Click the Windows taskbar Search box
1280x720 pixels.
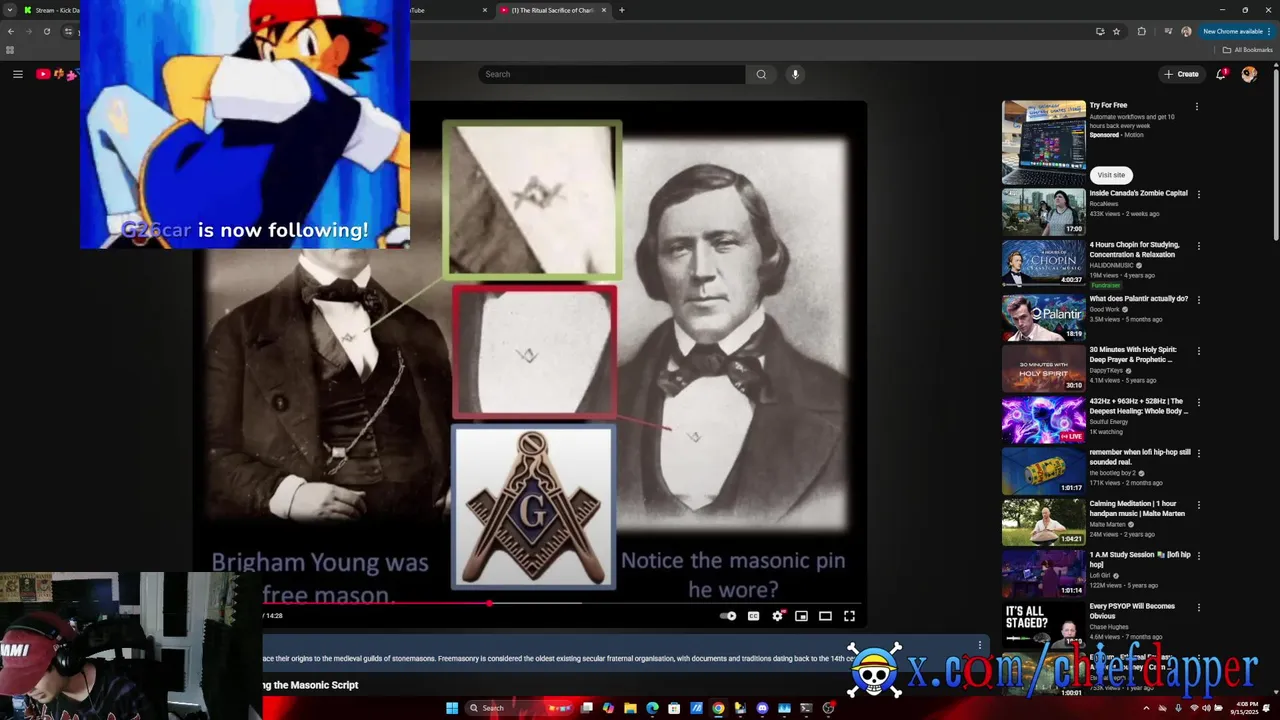[x=517, y=708]
